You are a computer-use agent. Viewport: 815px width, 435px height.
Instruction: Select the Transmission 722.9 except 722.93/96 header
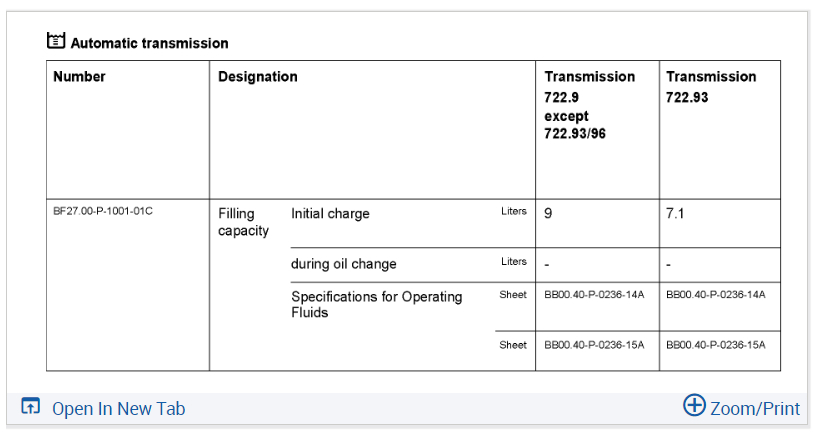coord(589,105)
